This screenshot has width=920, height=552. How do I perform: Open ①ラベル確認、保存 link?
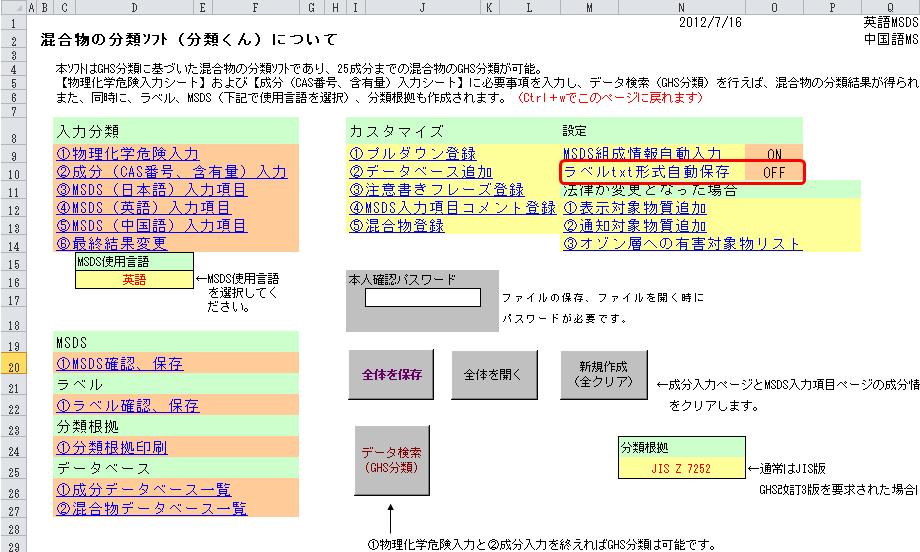(x=127, y=405)
